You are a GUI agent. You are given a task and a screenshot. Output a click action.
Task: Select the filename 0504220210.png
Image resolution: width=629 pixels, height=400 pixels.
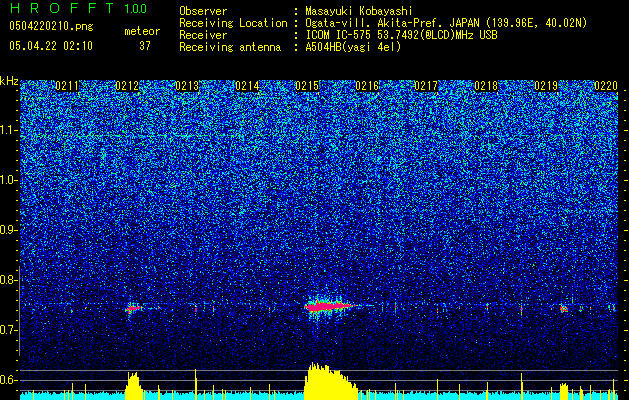[51, 26]
